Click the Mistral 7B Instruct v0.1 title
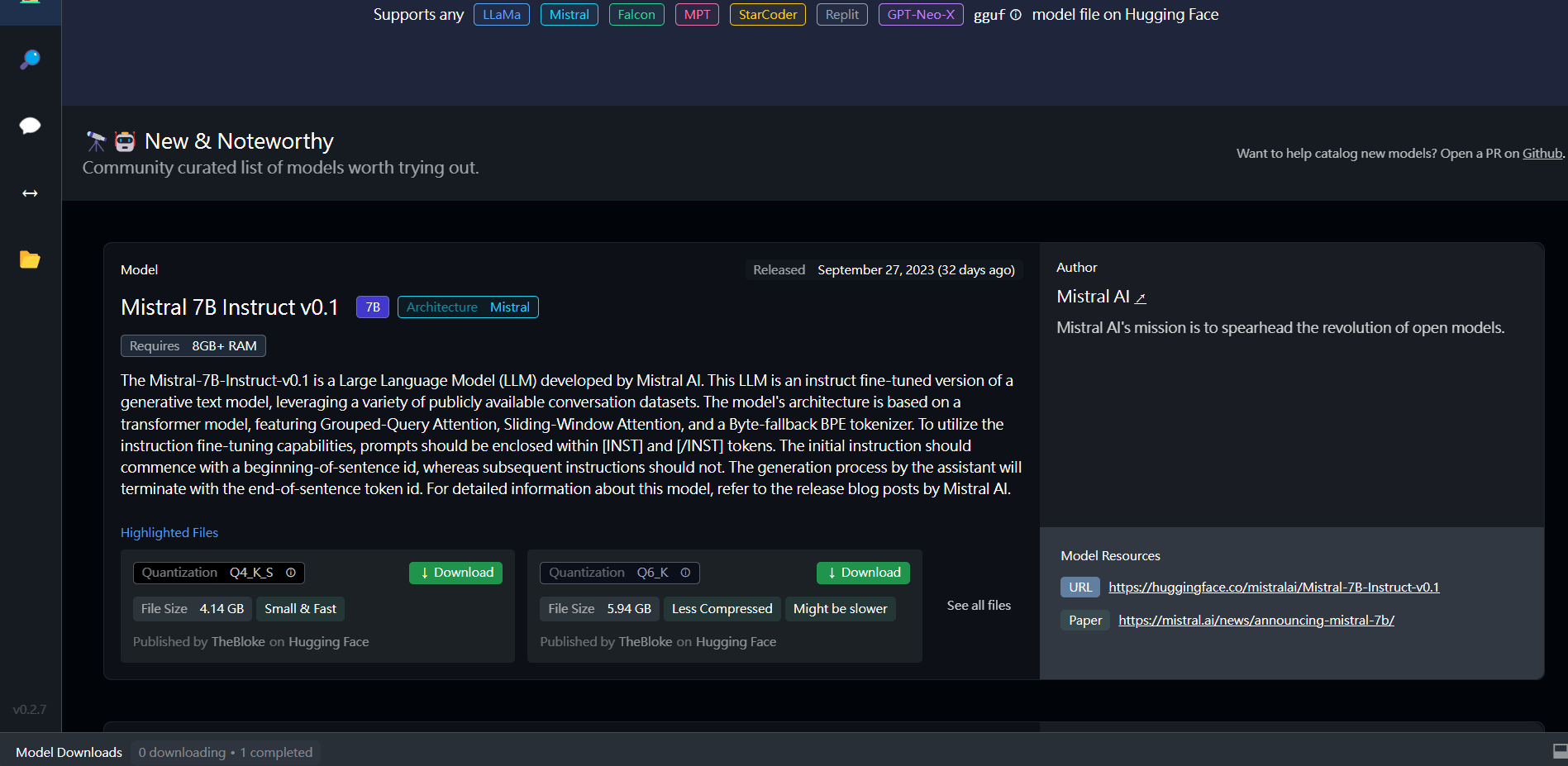This screenshot has width=1568, height=766. (230, 307)
